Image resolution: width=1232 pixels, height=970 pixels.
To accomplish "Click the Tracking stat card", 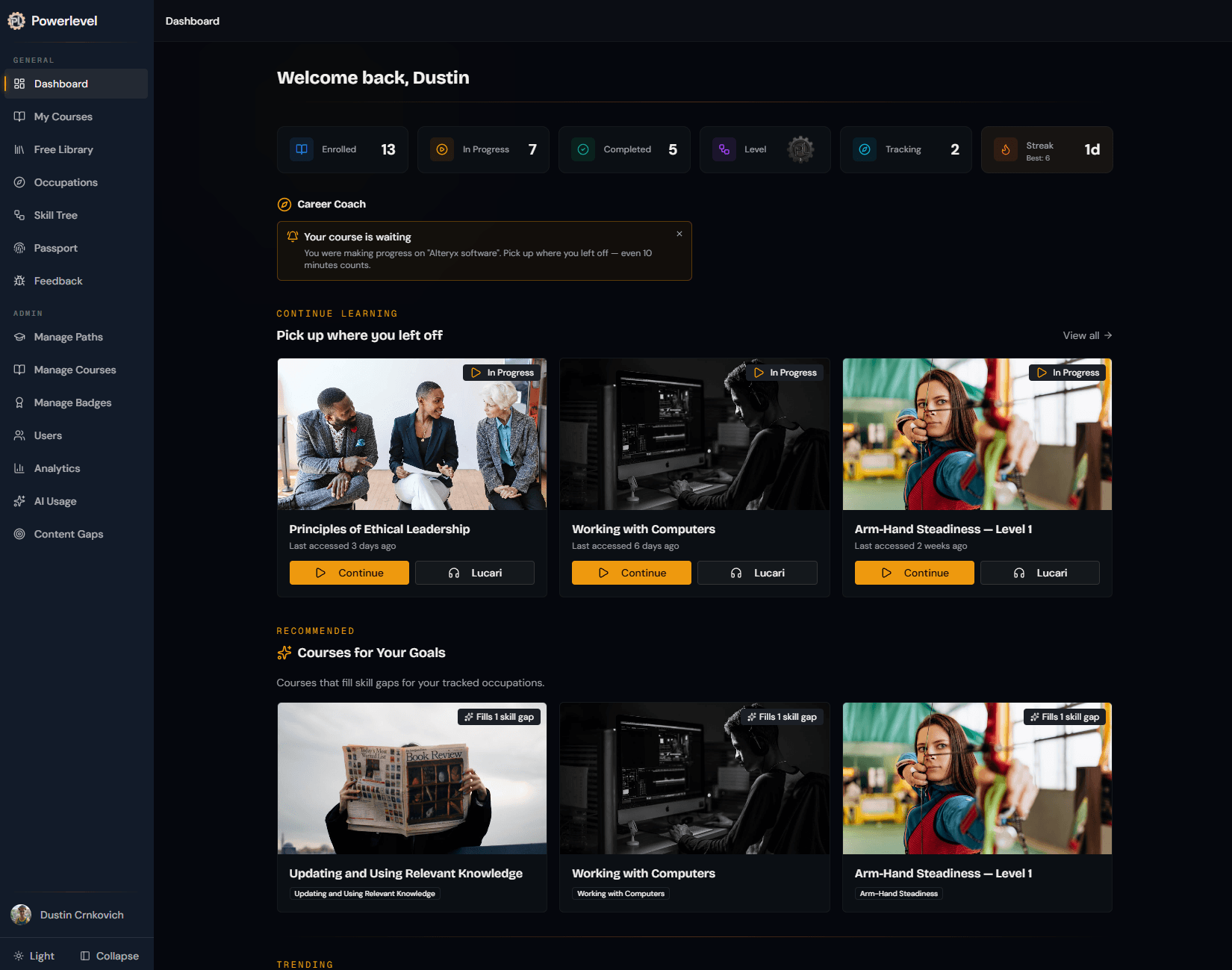I will (905, 149).
